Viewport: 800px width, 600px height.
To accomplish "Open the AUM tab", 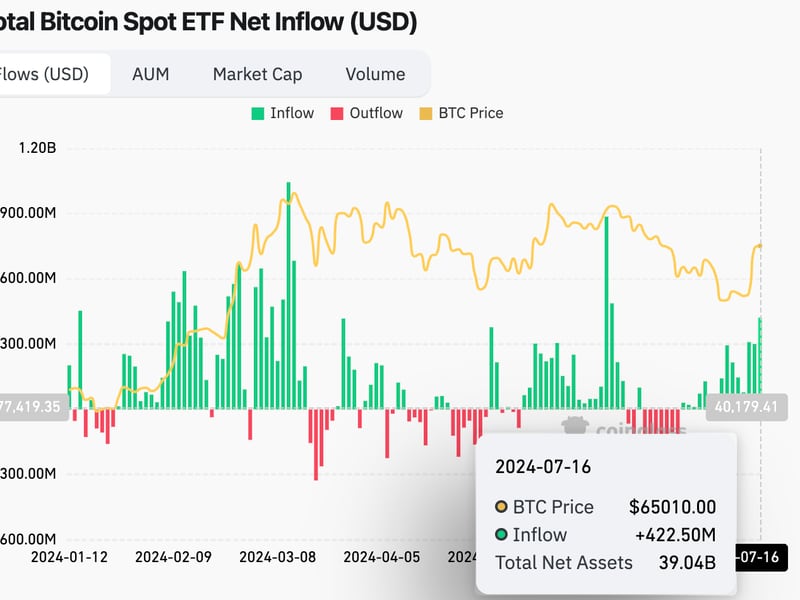I will pos(150,74).
